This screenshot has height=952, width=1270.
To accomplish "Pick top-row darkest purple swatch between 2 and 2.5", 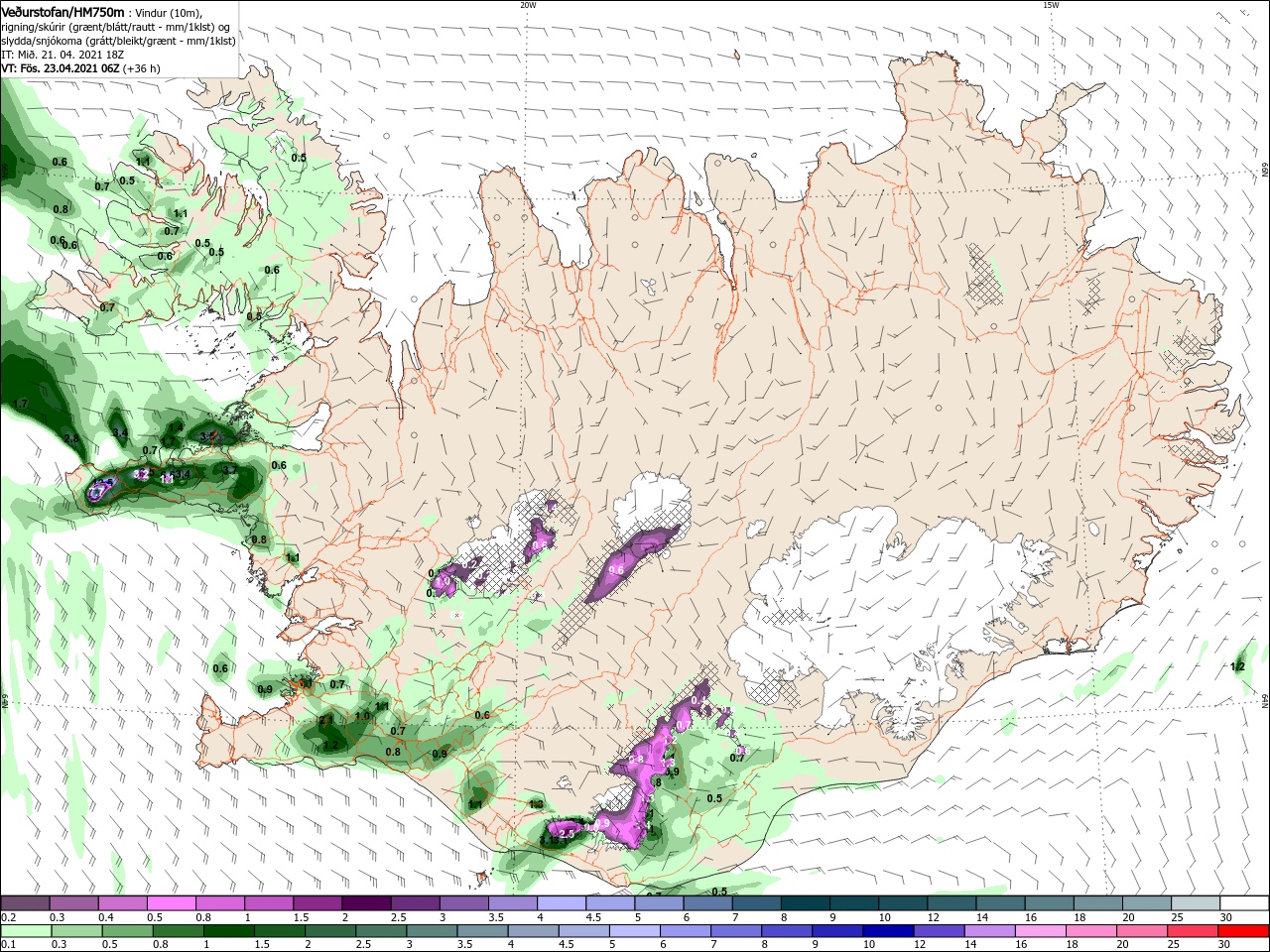I will [365, 903].
